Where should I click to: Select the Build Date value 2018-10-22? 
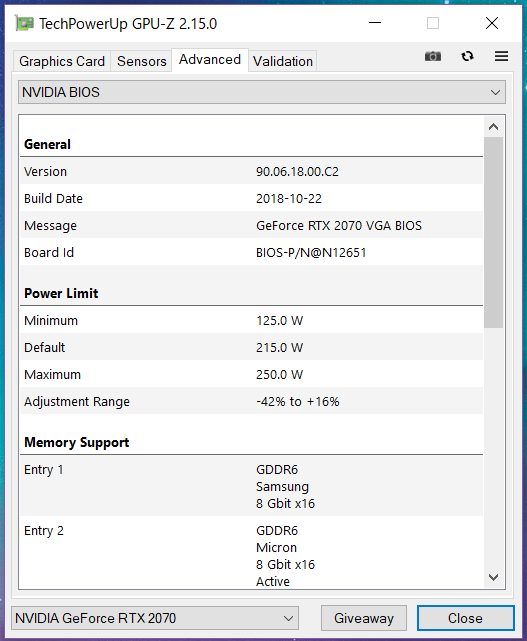pos(289,199)
